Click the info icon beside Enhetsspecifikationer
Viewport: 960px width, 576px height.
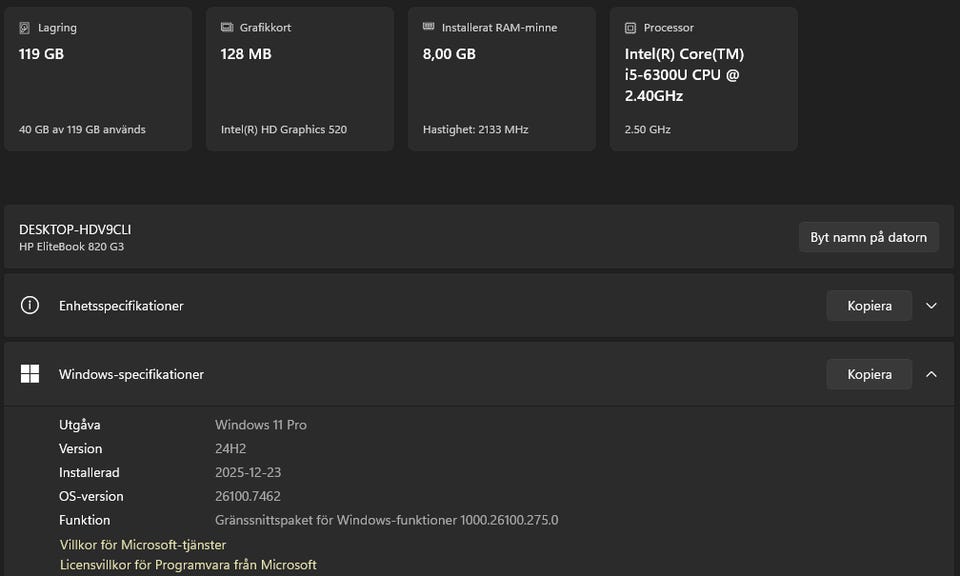(x=29, y=305)
